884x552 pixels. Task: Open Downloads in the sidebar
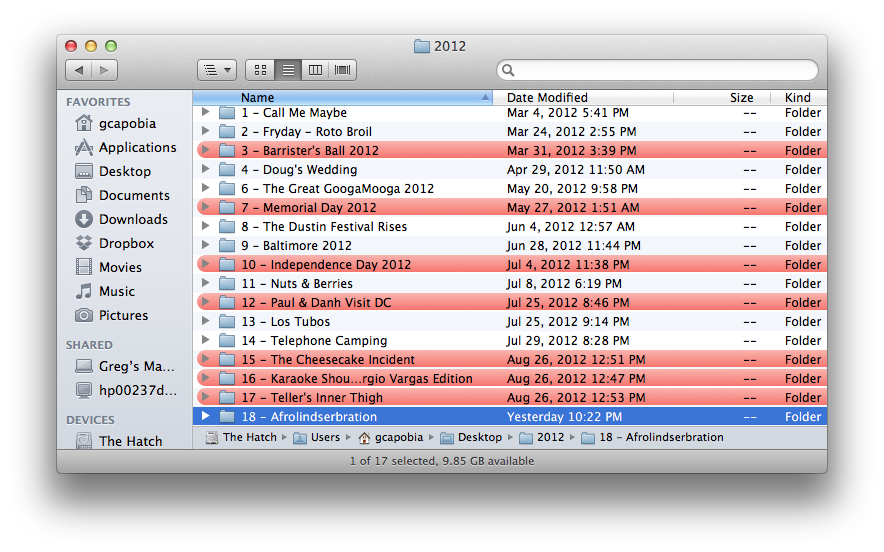(x=122, y=219)
